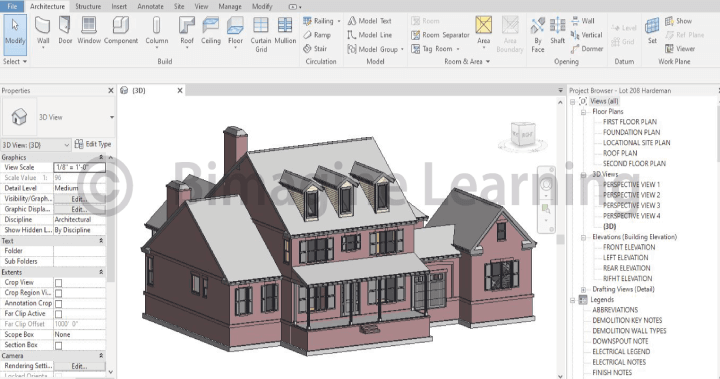
Task: Open the Annotate ribbon tab
Action: coord(150,6)
